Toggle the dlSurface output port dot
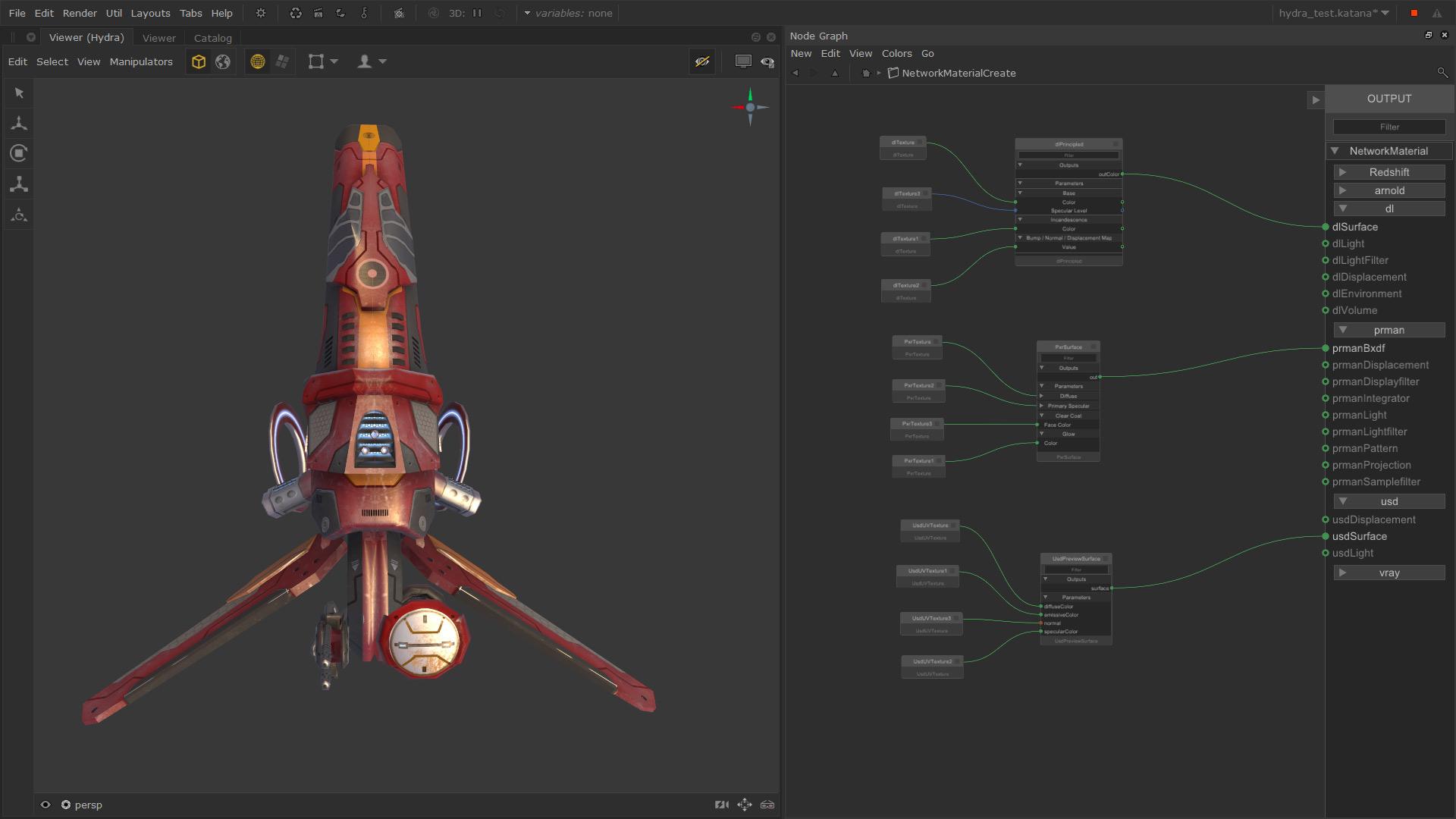The width and height of the screenshot is (1456, 819). [1325, 227]
